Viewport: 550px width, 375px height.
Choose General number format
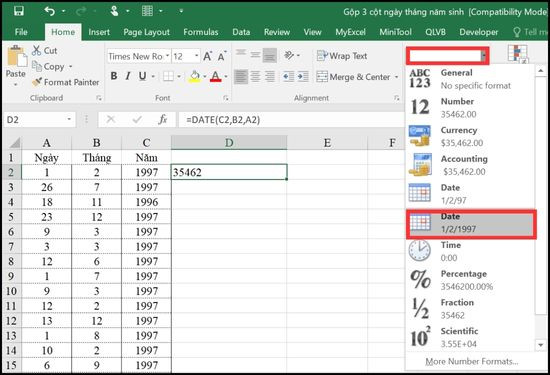tap(470, 79)
